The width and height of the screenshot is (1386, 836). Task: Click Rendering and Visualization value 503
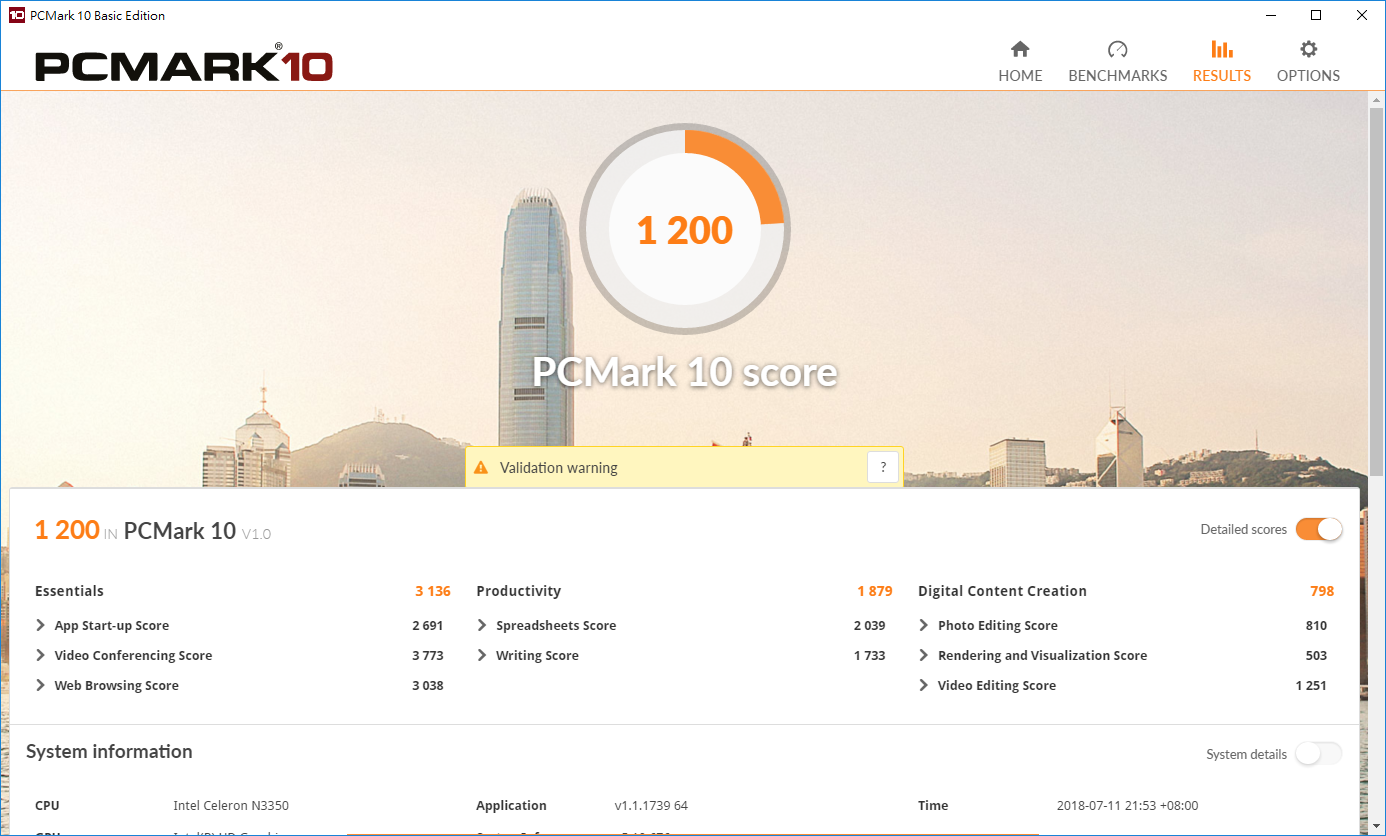[1316, 655]
